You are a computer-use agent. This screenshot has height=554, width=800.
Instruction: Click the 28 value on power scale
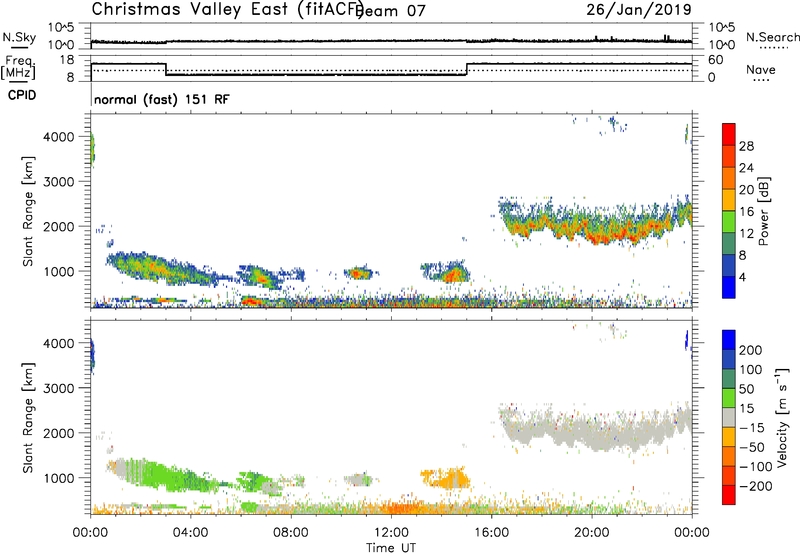[746, 146]
